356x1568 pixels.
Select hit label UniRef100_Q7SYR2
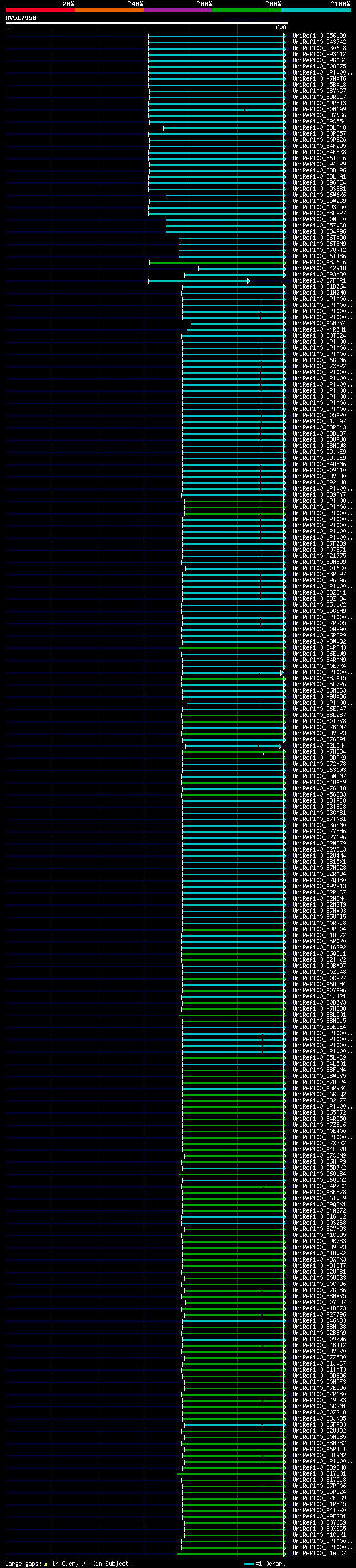tap(319, 366)
